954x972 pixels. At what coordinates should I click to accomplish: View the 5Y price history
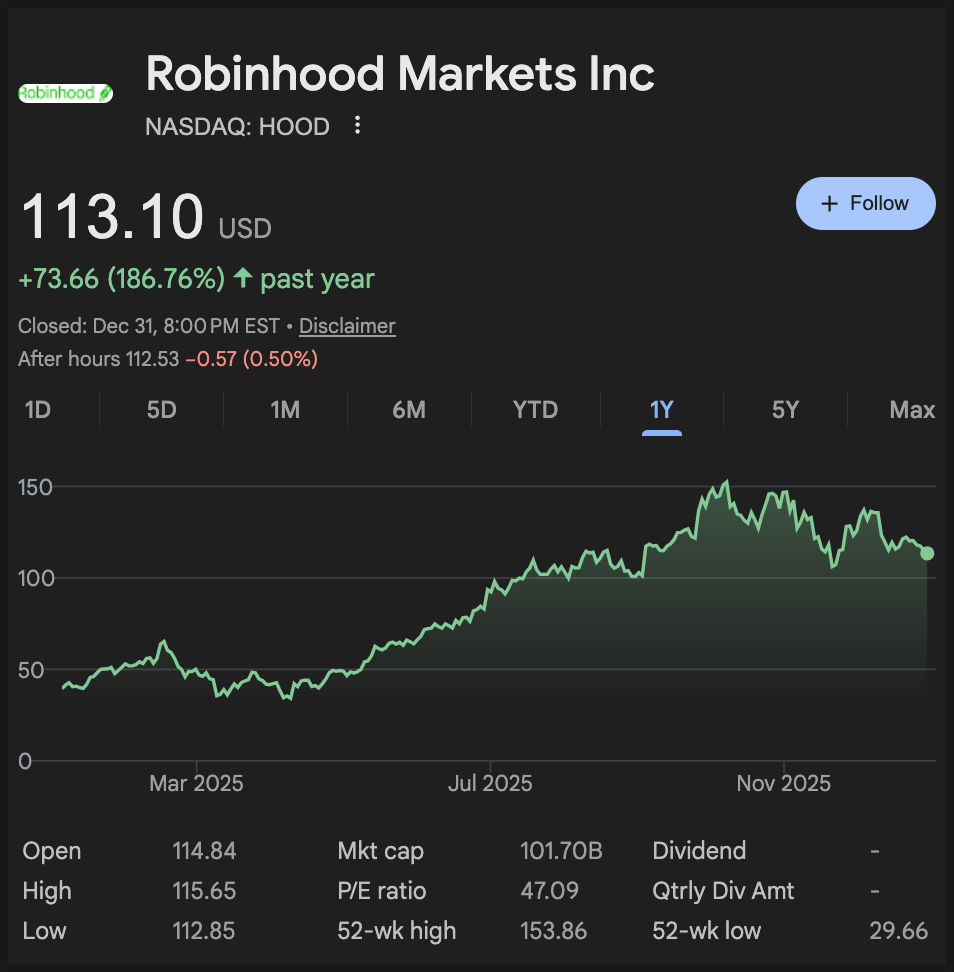[786, 410]
